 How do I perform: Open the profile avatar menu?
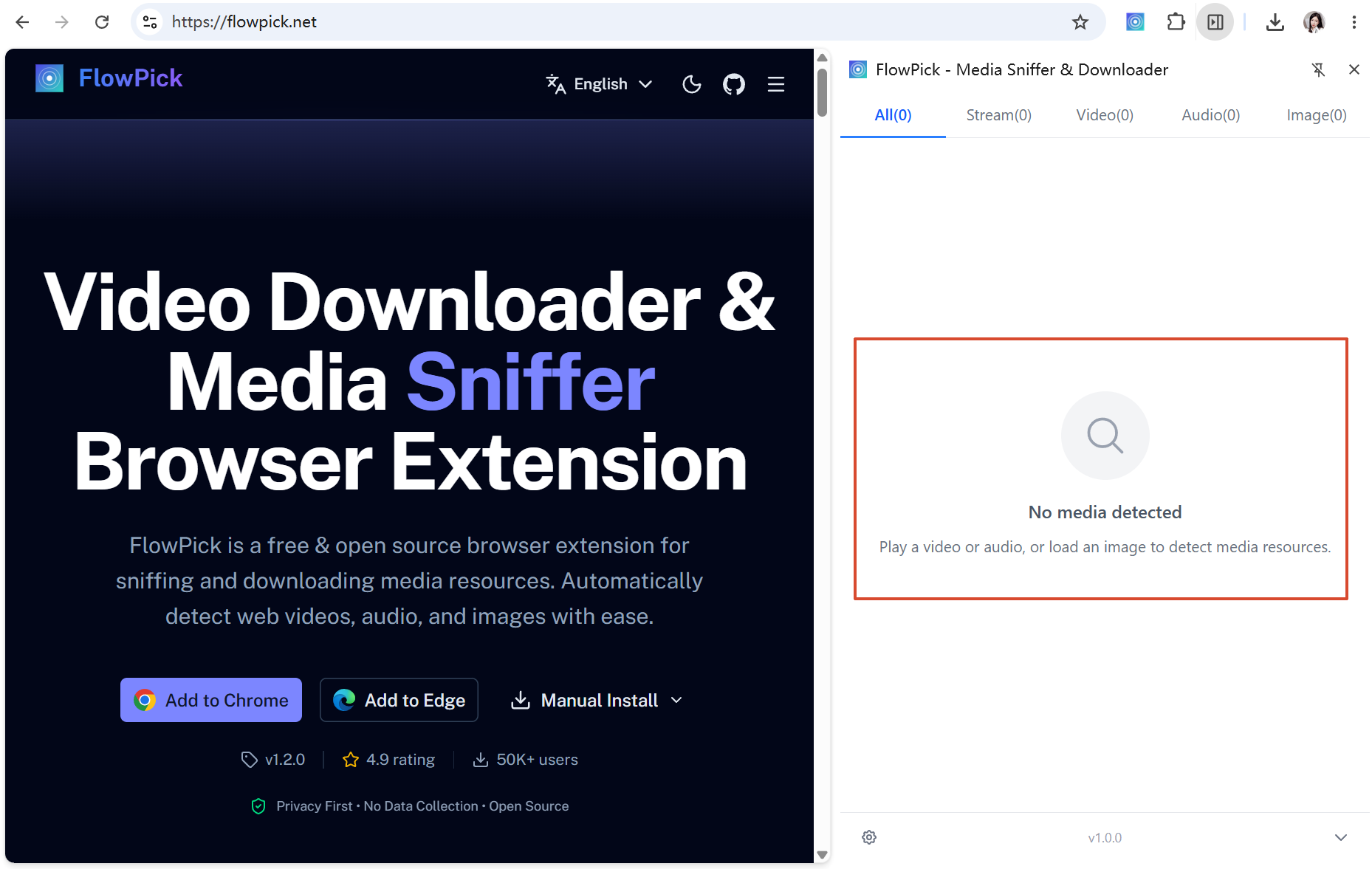(1314, 22)
